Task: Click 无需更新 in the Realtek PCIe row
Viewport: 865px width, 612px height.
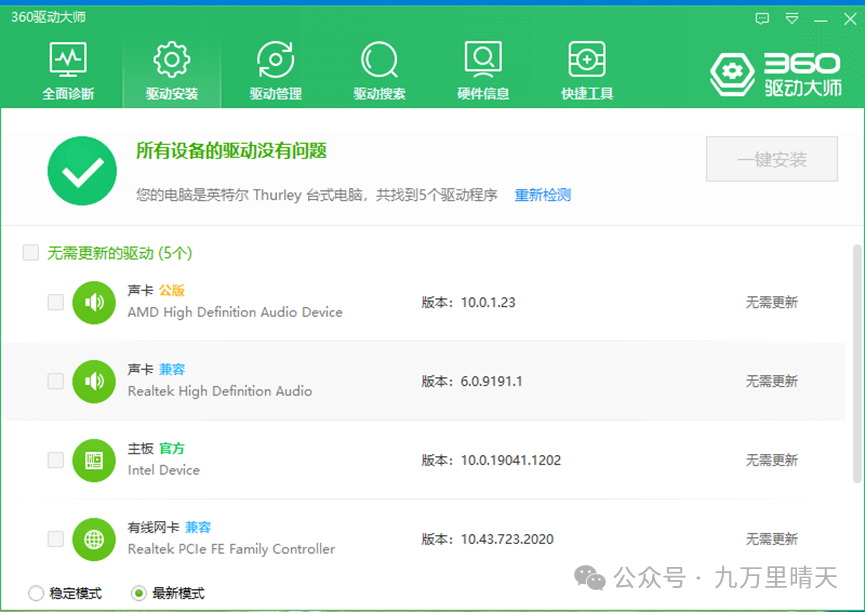Action: [x=772, y=539]
